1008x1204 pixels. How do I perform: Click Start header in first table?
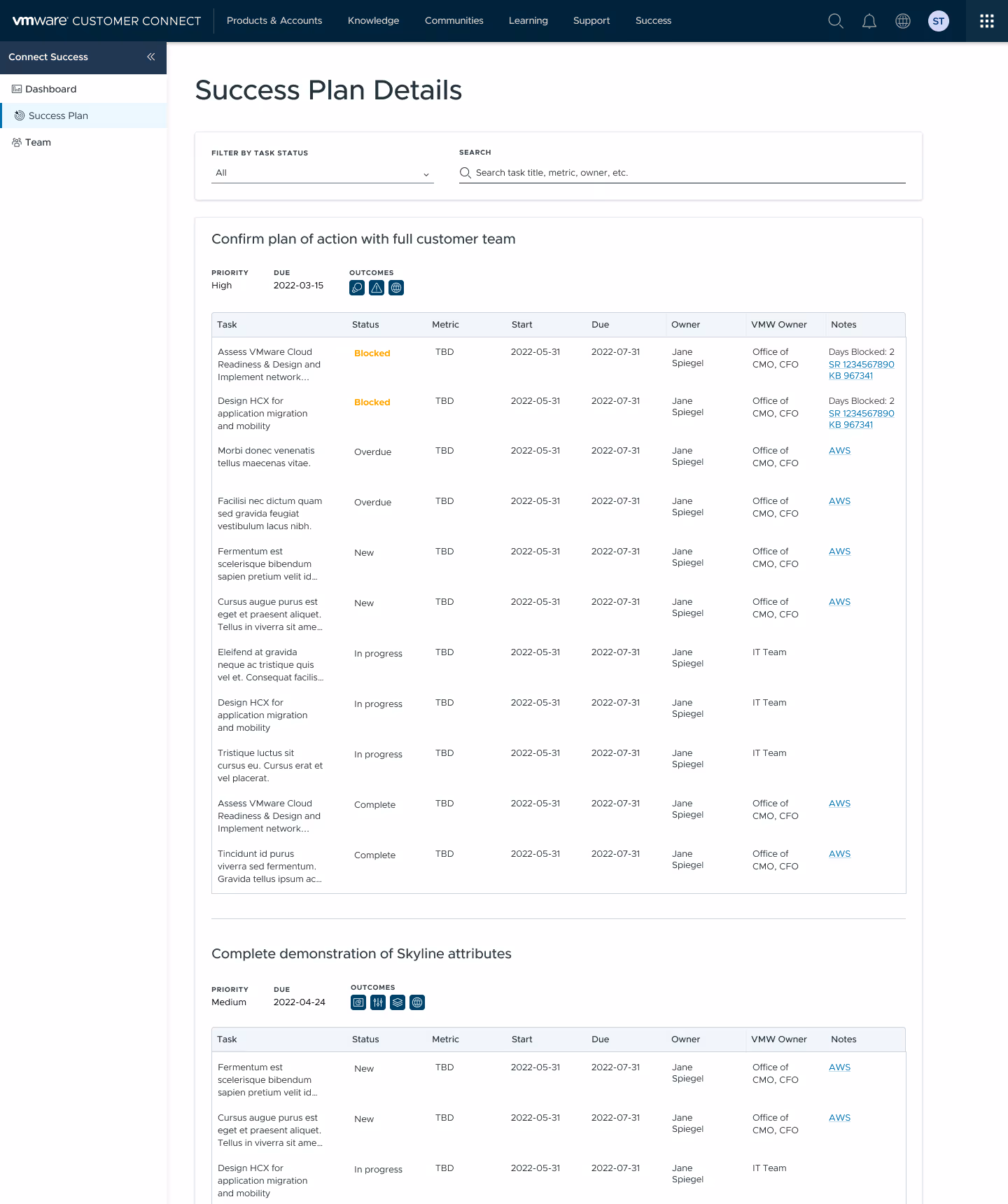(521, 325)
